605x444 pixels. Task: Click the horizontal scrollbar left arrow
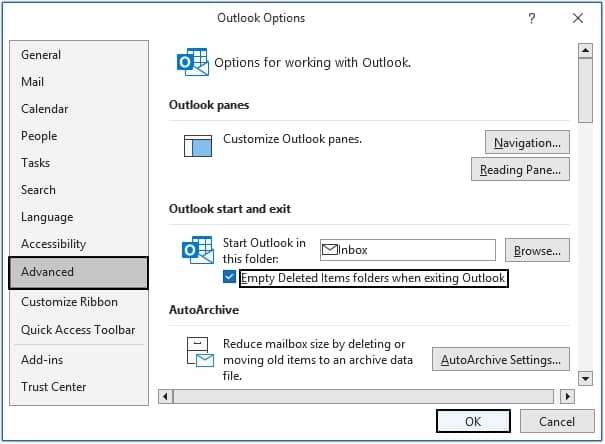[x=166, y=396]
